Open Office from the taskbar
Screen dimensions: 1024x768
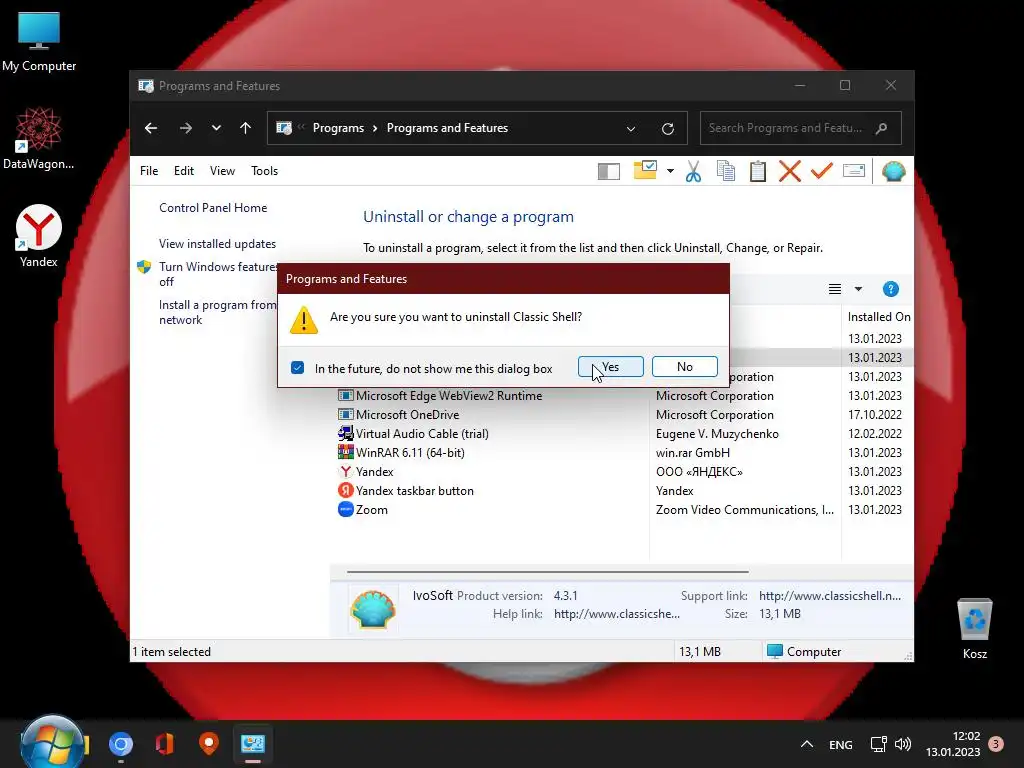click(165, 744)
